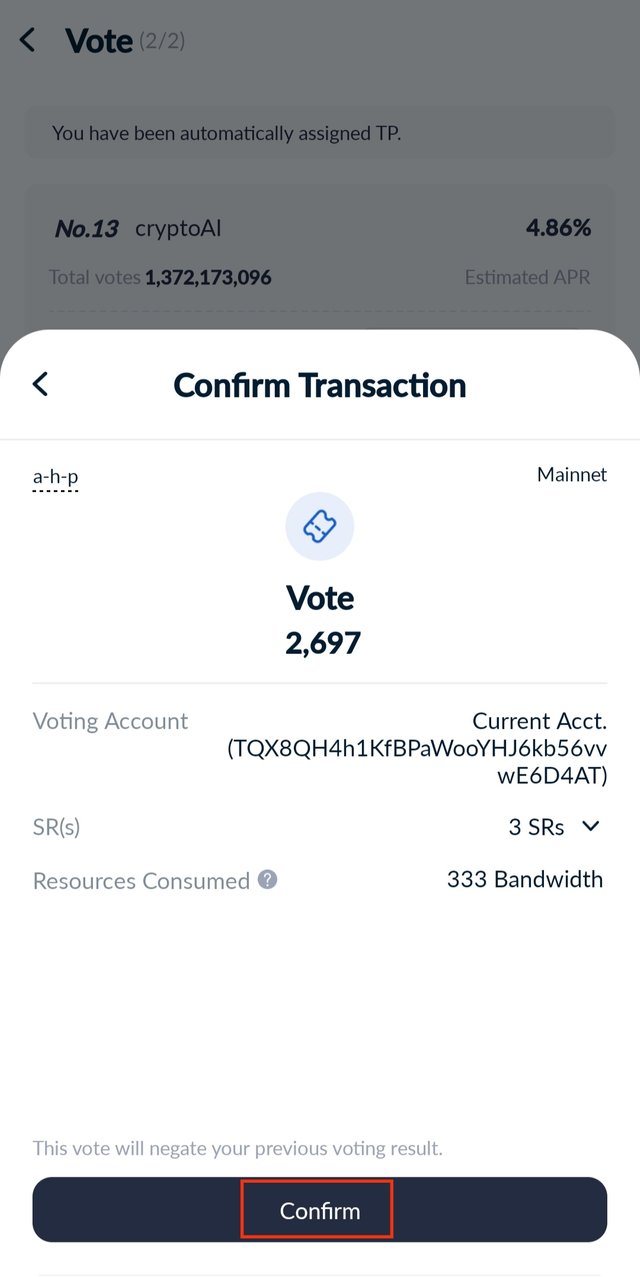
Task: Tap the automatically assigned TP notice
Action: click(x=226, y=132)
